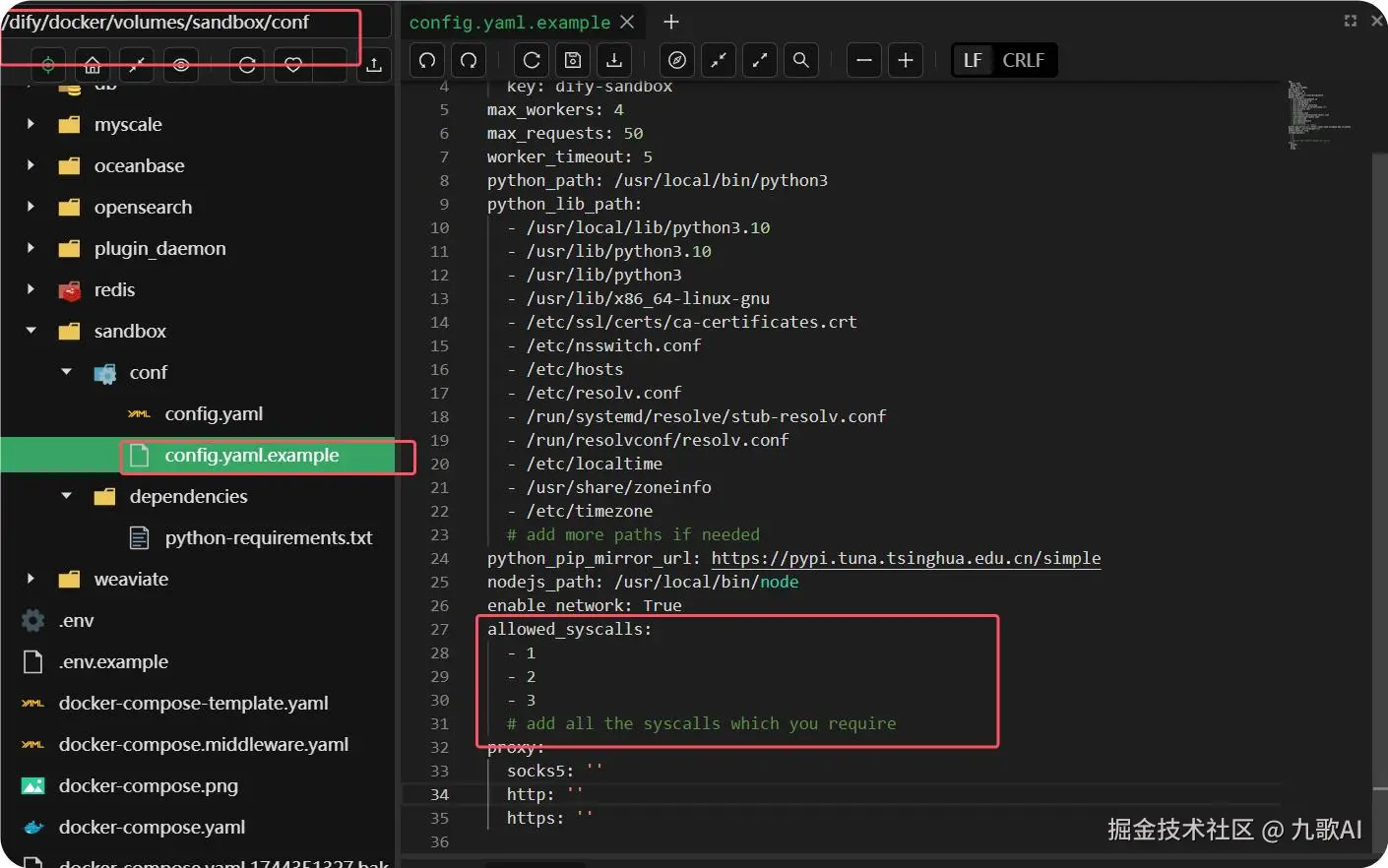
Task: Click the plugin_daemon folder name
Action: [x=159, y=248]
